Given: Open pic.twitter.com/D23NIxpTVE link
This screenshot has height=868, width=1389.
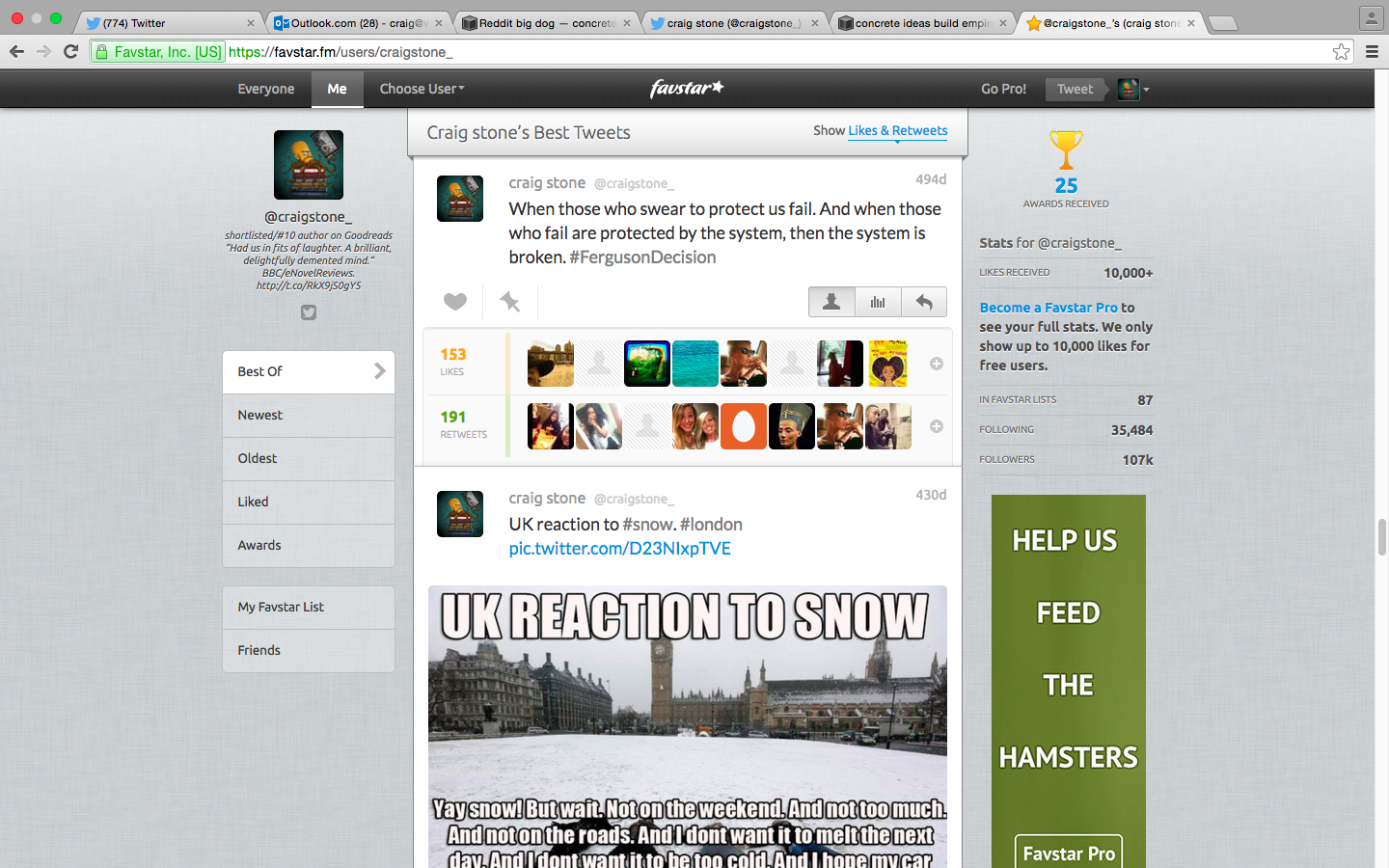Looking at the screenshot, I should point(619,549).
